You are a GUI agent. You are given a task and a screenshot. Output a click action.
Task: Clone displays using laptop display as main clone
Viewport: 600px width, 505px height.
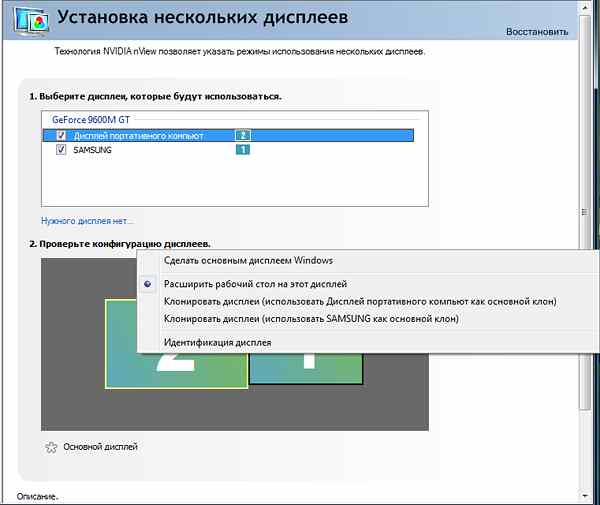pos(359,301)
